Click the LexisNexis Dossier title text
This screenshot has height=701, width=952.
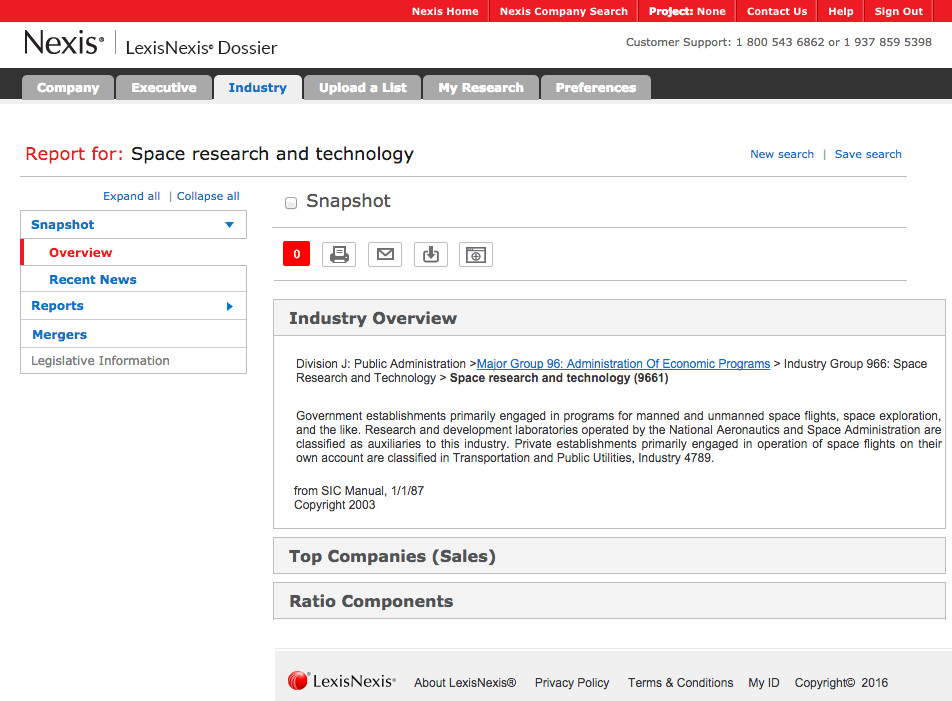201,47
